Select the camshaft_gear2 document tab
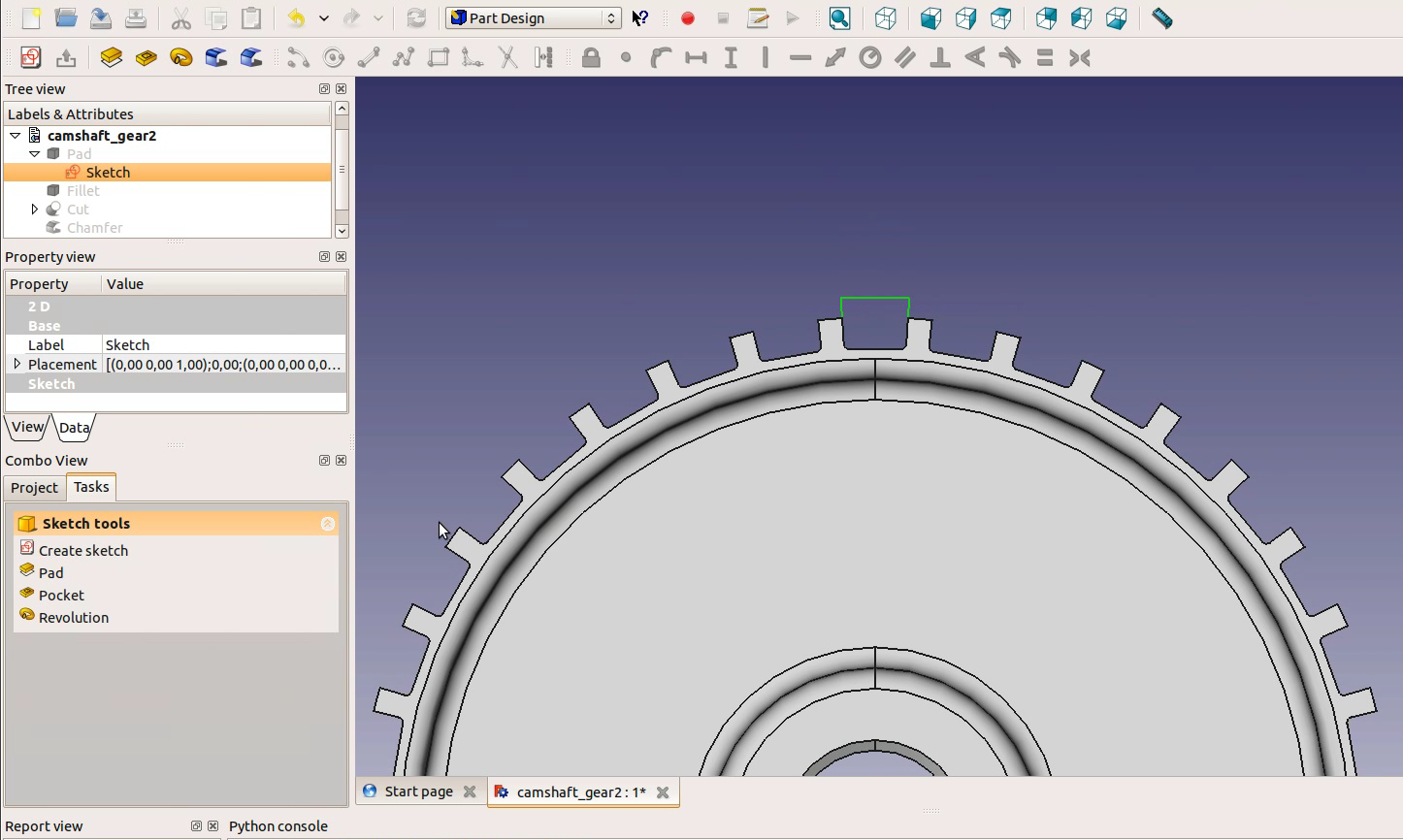 point(581,792)
